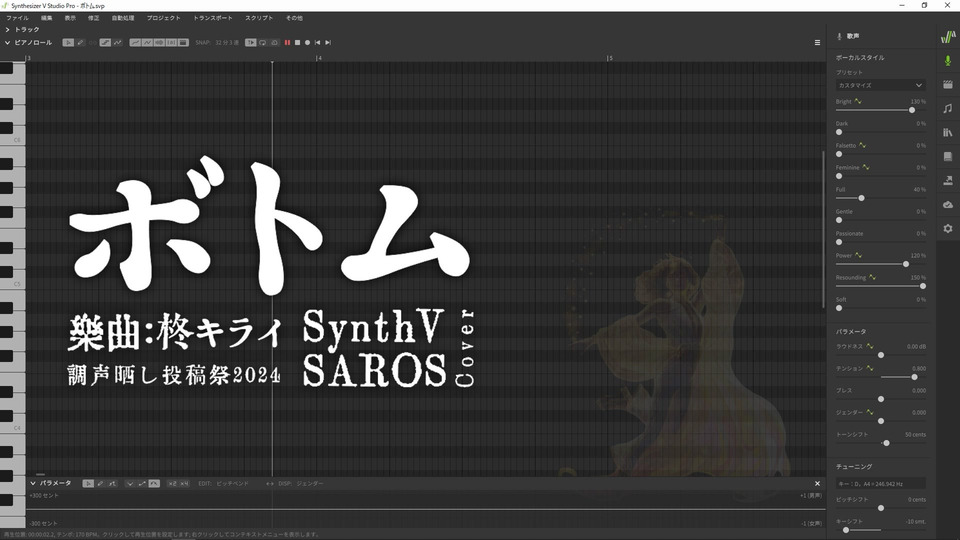Image resolution: width=960 pixels, height=540 pixels.
Task: Toggle loop playback button
Action: pos(263,43)
